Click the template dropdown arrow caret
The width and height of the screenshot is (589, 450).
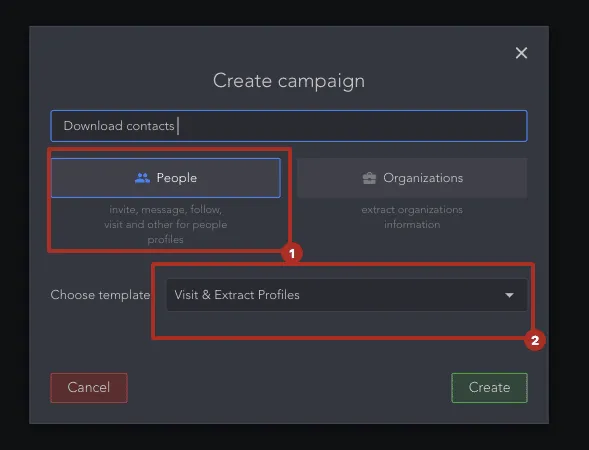click(509, 295)
